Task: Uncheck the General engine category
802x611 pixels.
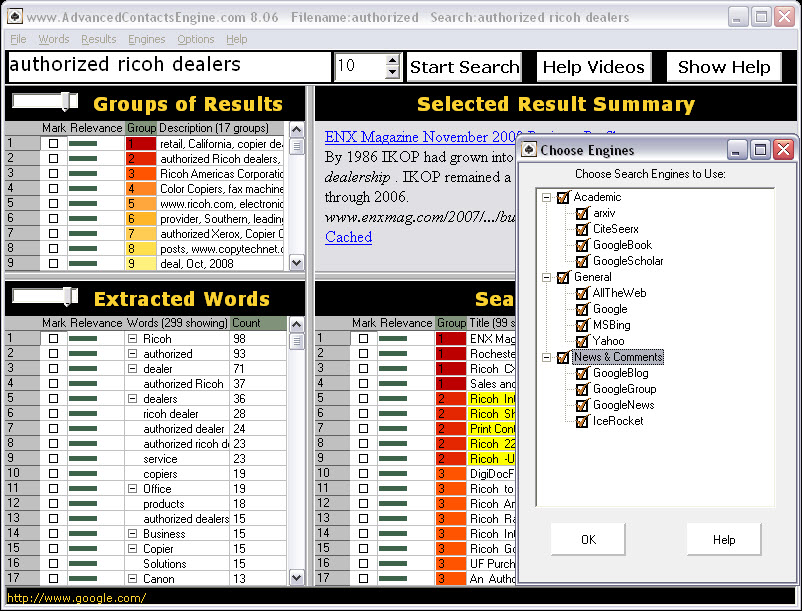Action: pos(563,277)
